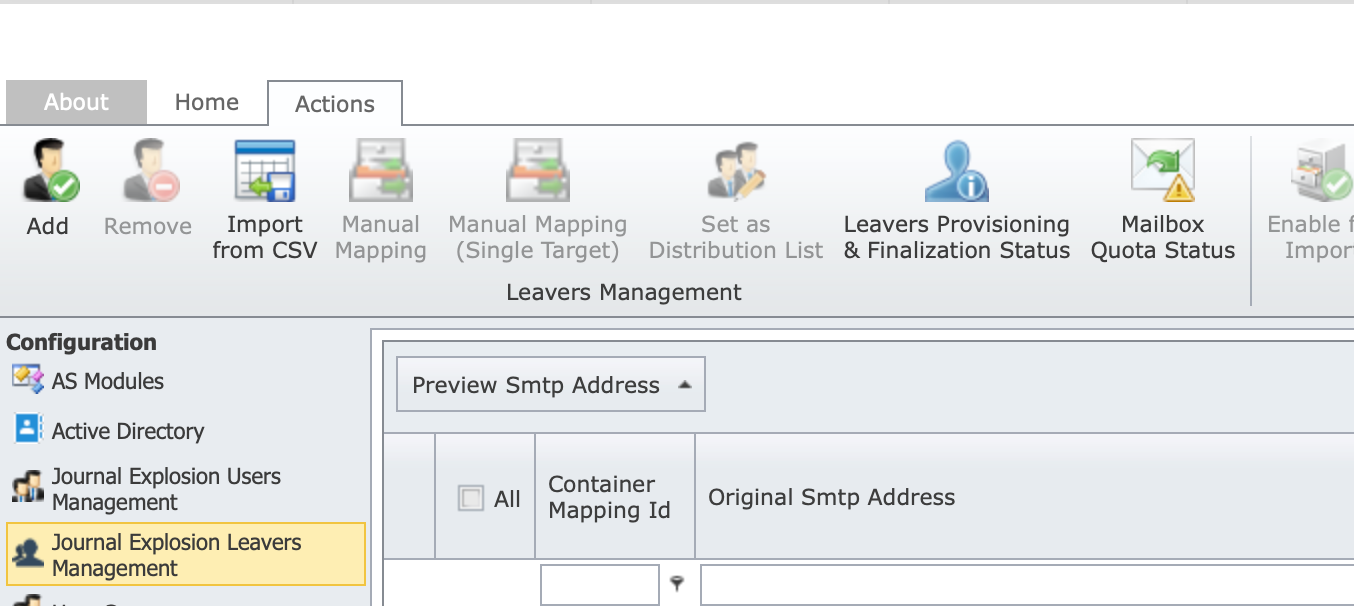Viewport: 1354px width, 606px height.
Task: Select the Actions tab
Action: pos(335,104)
